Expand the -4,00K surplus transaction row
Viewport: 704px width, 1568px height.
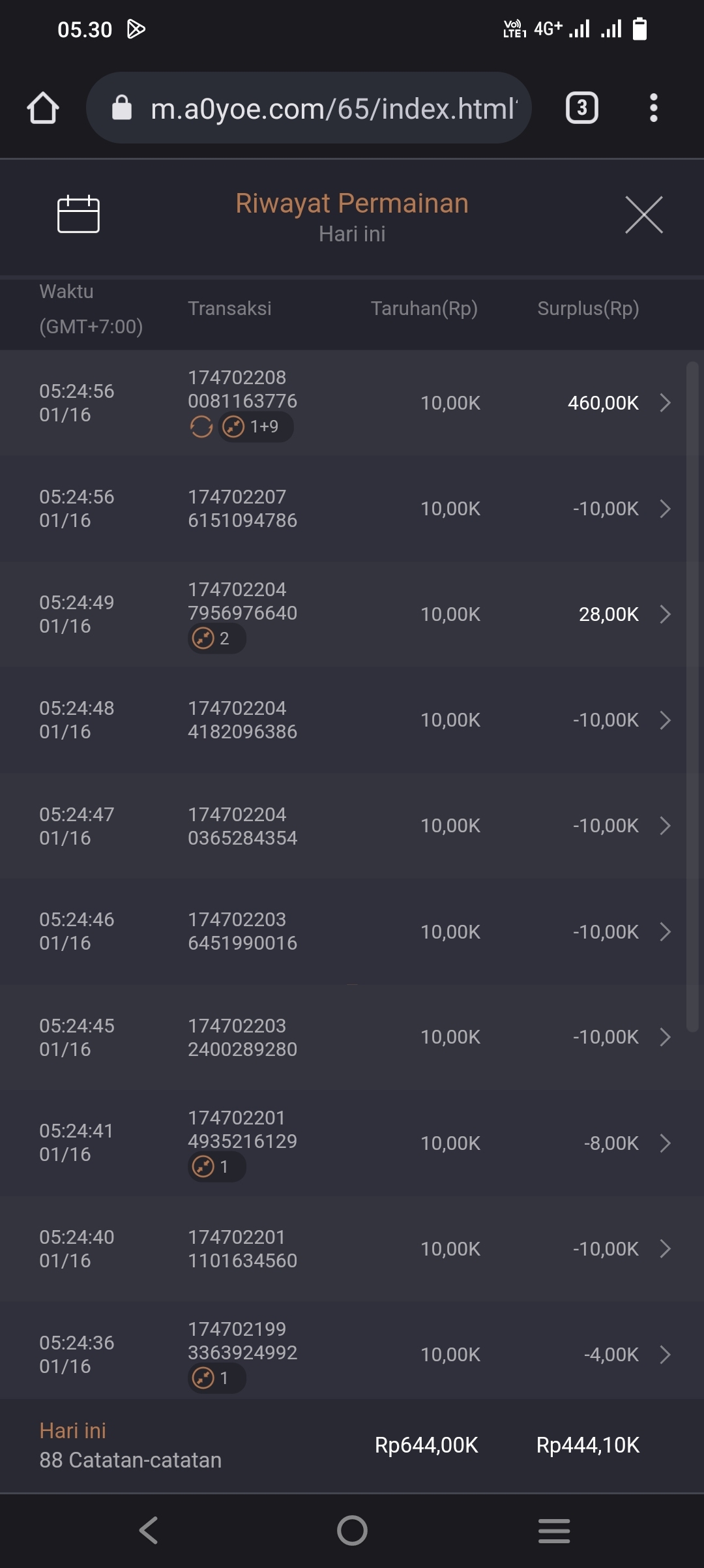click(665, 1355)
